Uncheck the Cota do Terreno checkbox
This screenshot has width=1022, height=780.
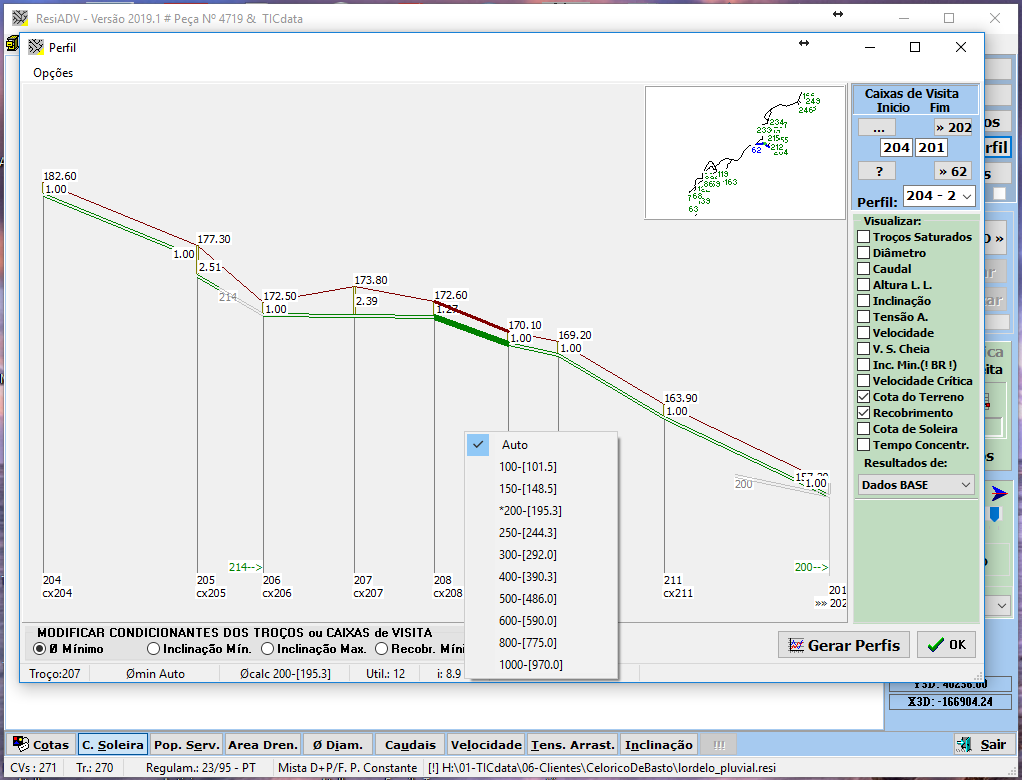coord(863,397)
